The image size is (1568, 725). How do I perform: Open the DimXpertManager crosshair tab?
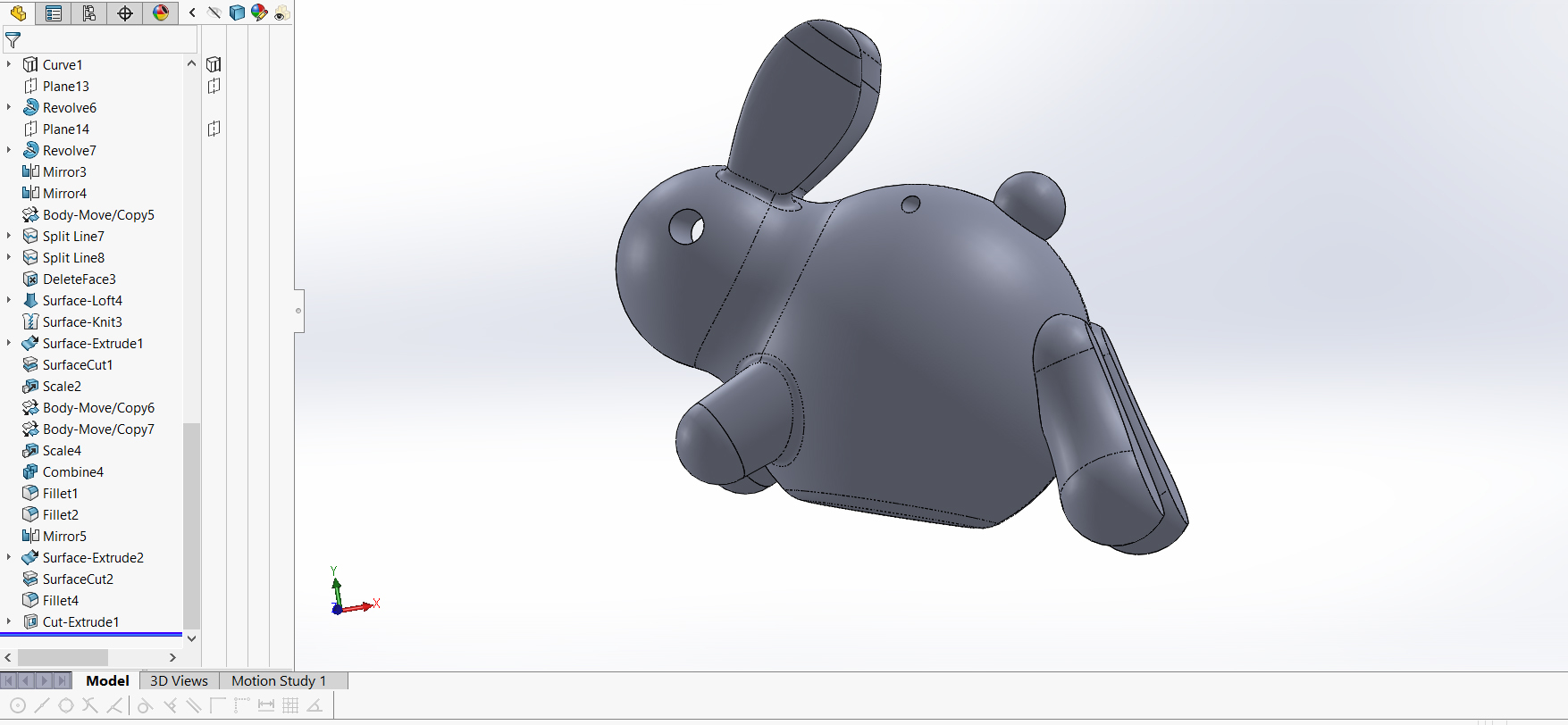click(125, 12)
